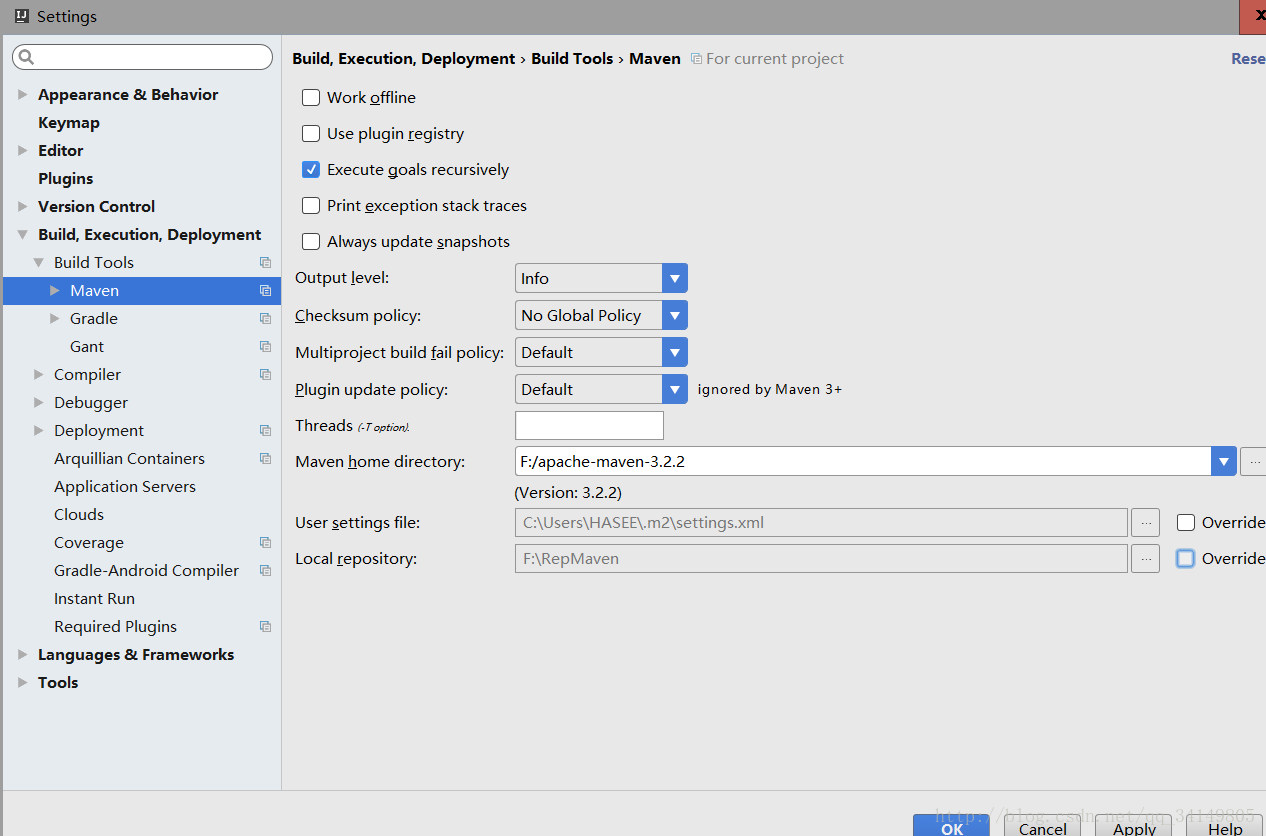Click the Local repository path field
Viewport: 1266px width, 836px height.
821,558
